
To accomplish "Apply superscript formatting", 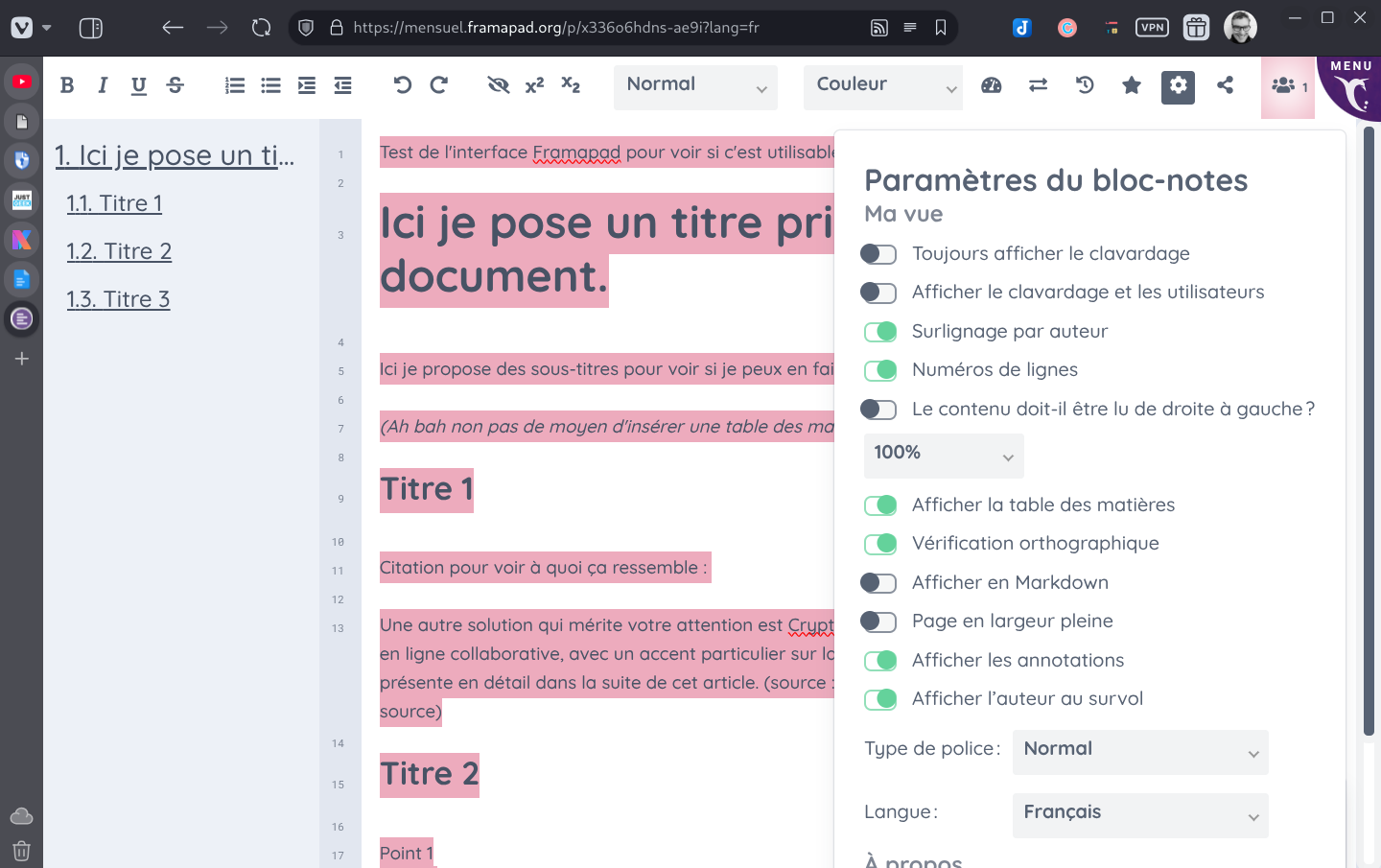I will [534, 85].
